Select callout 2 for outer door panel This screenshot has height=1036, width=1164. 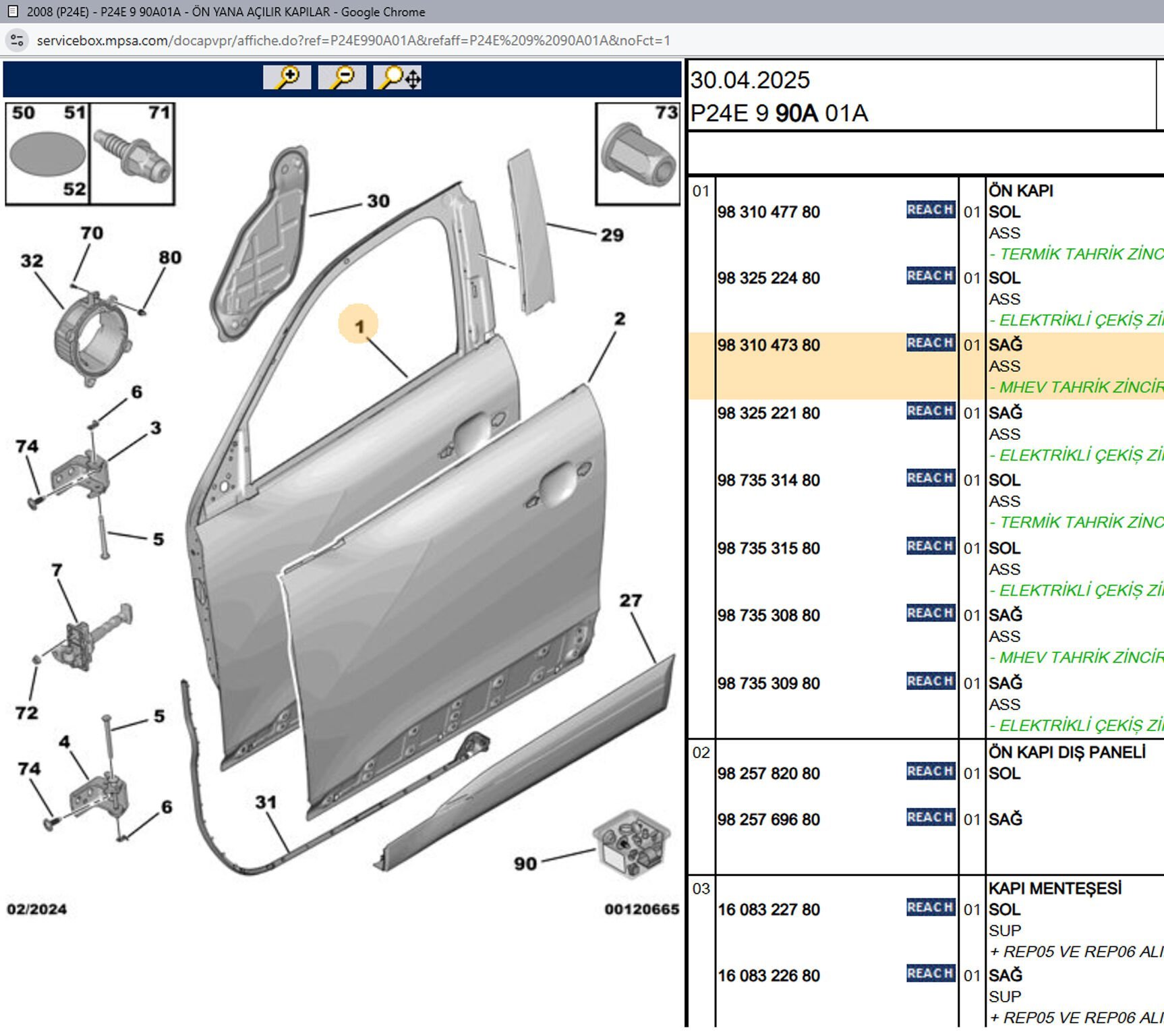tap(619, 319)
